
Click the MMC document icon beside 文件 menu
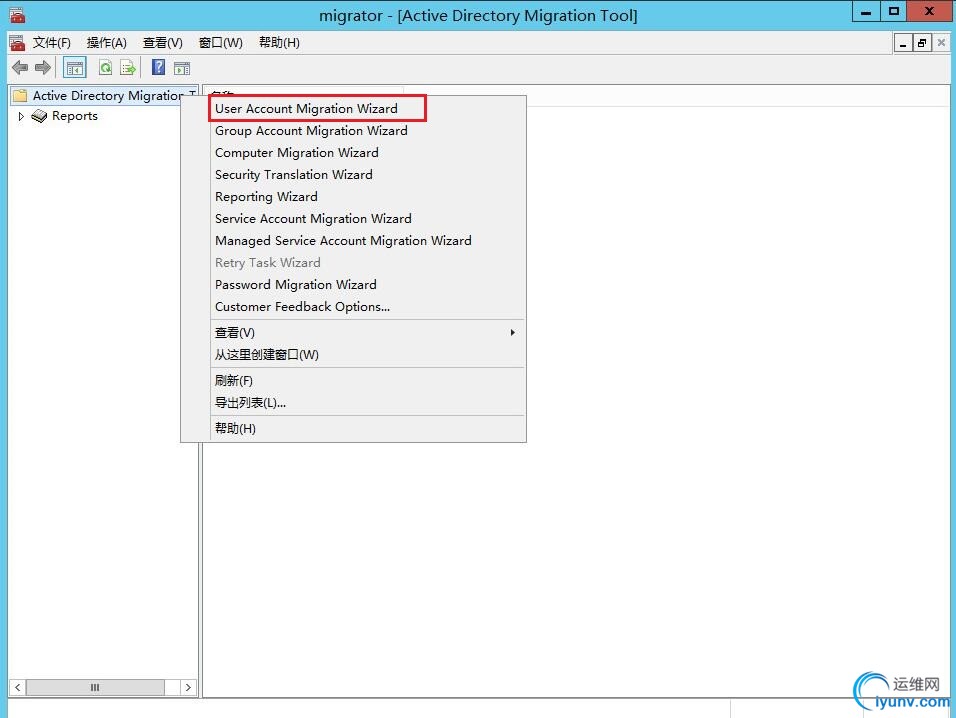pos(17,43)
